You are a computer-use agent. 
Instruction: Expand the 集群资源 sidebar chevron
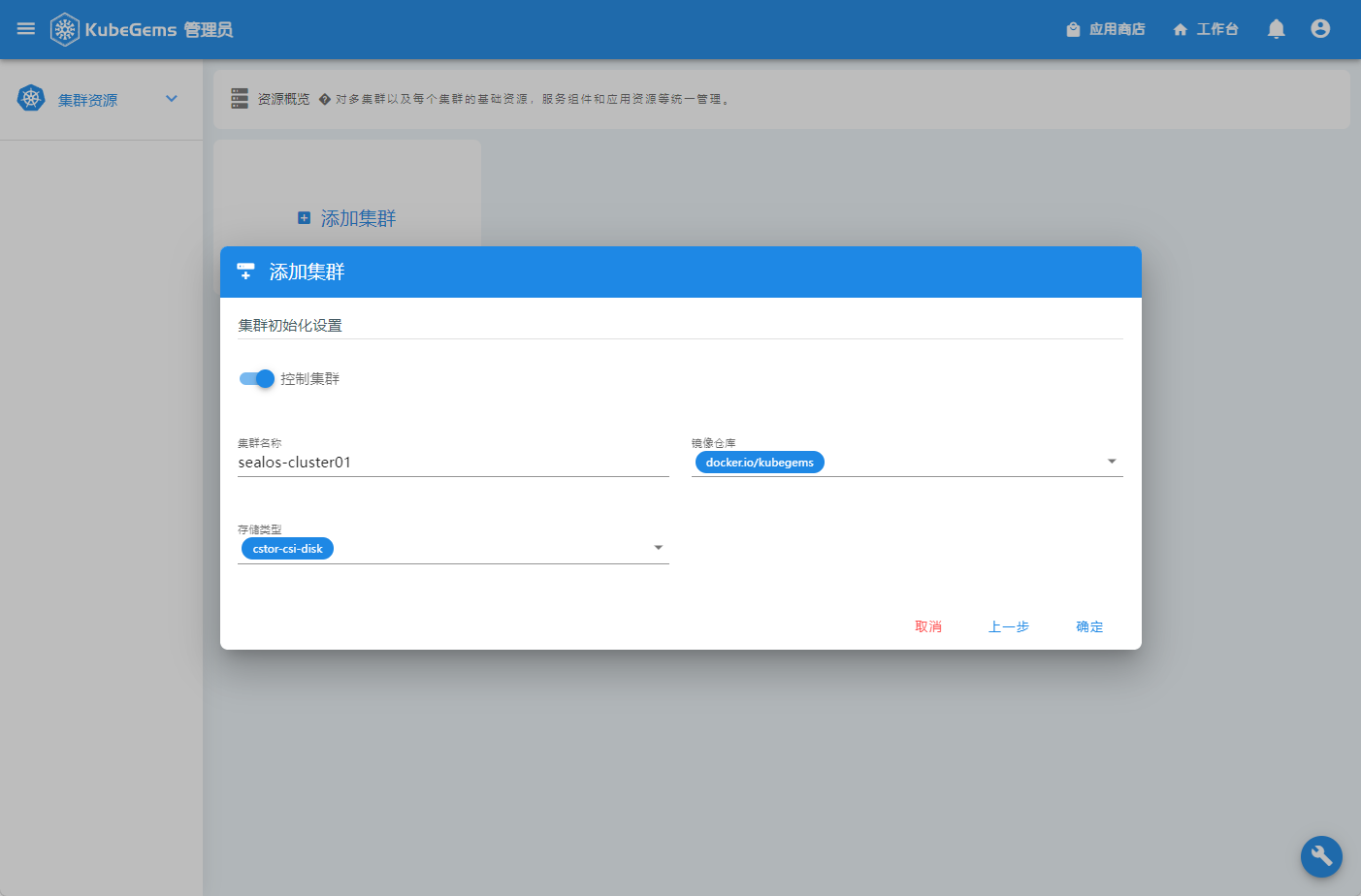coord(172,99)
